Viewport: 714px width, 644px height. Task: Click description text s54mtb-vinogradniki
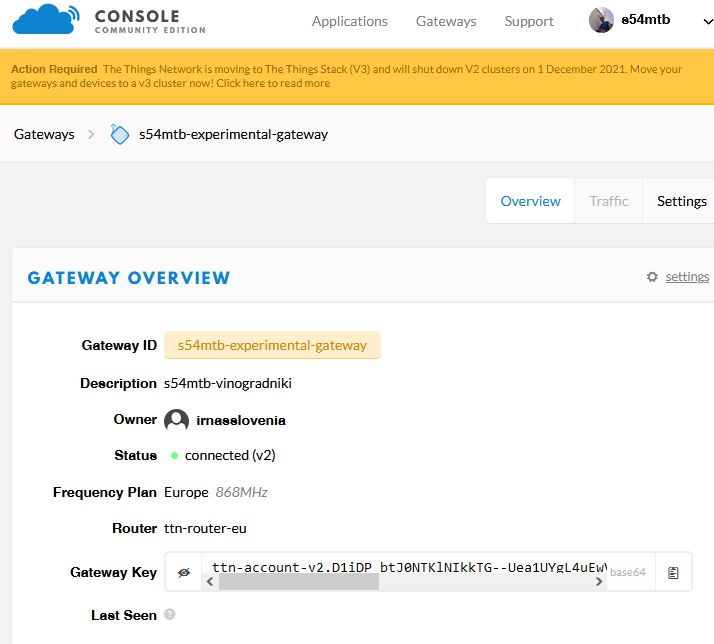click(x=228, y=383)
